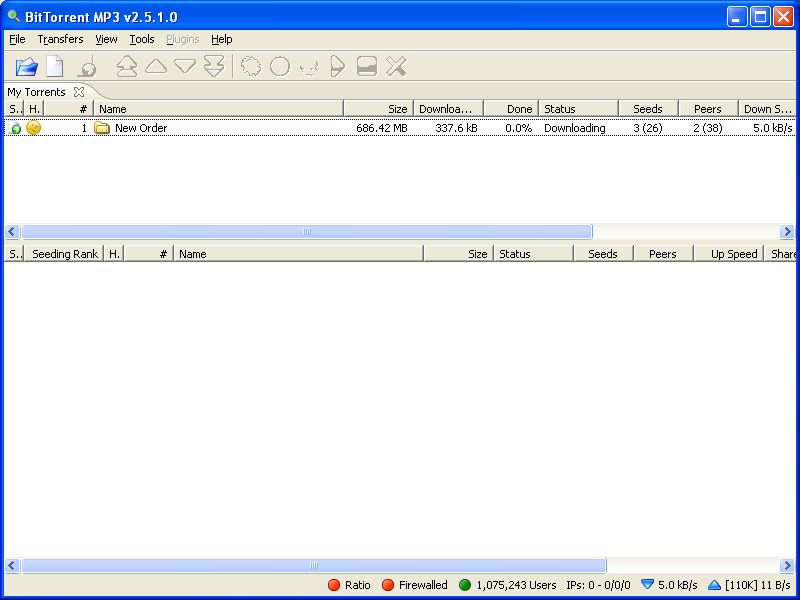
Task: Click the red Firewalled status indicator
Action: tap(388, 585)
